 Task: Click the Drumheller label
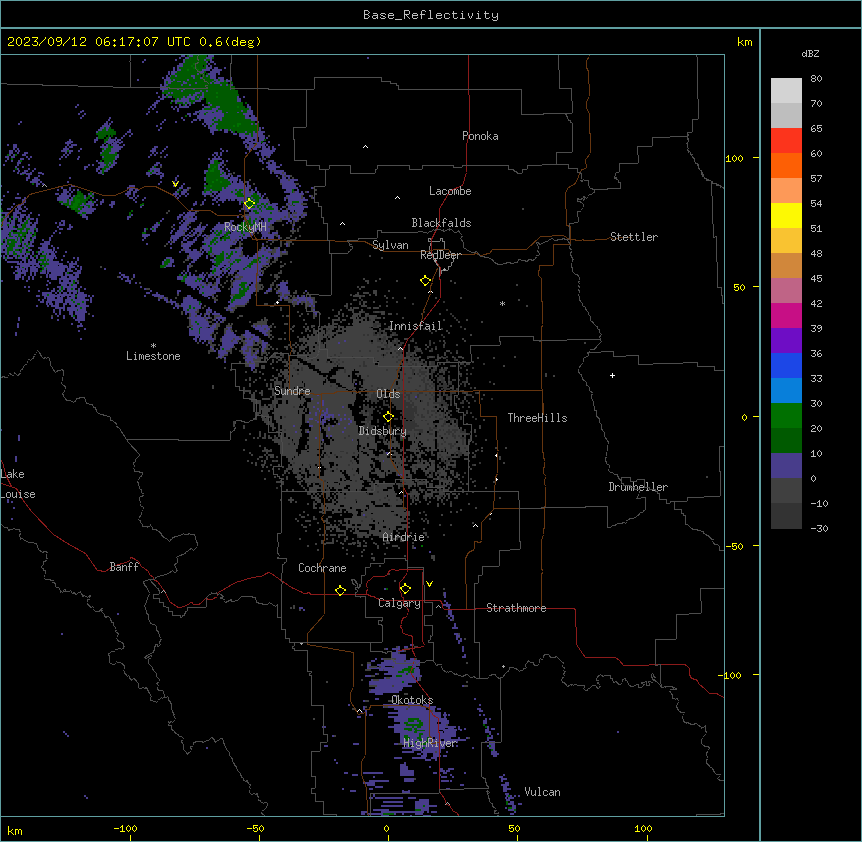point(638,487)
